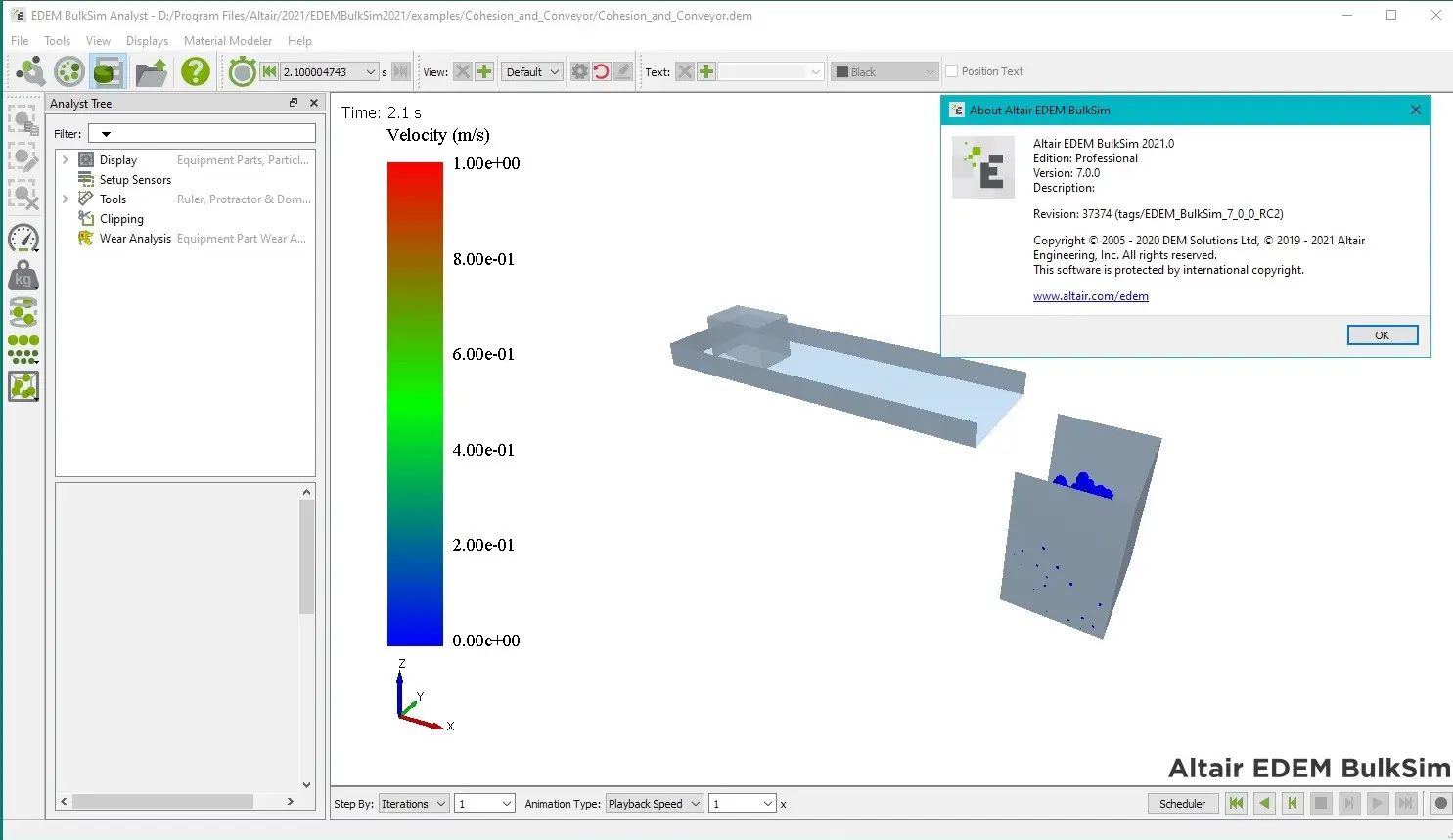Viewport: 1453px width, 840px height.
Task: Expand the Display tree node
Action: (x=66, y=159)
